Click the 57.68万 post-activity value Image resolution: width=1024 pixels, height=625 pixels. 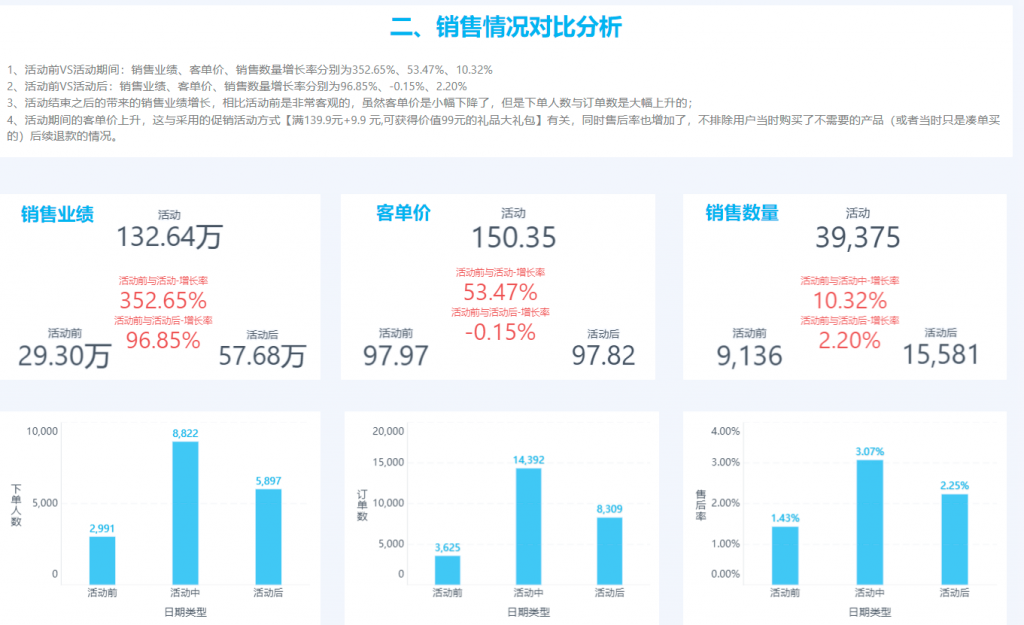click(262, 357)
